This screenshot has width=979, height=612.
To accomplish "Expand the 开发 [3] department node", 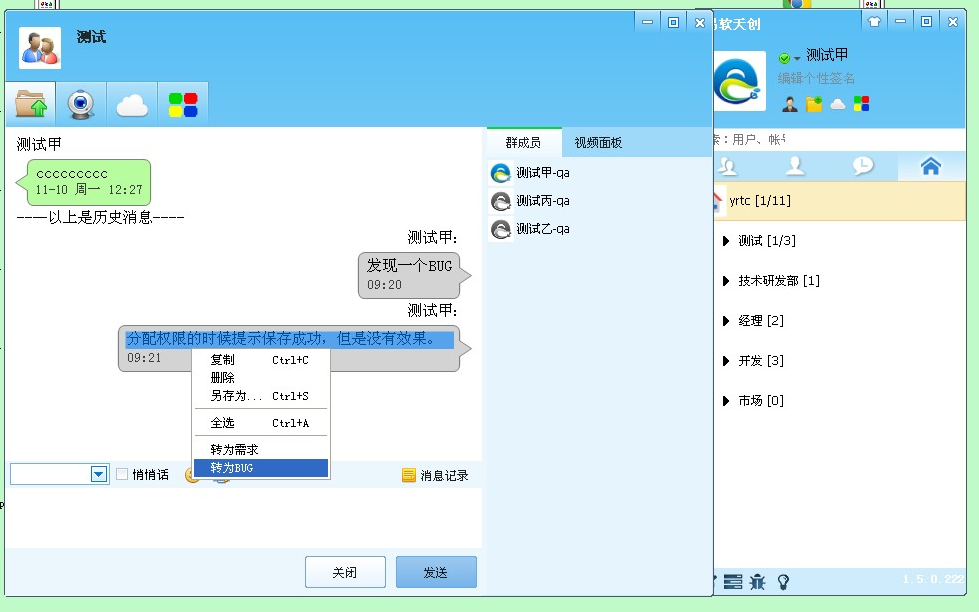I will (726, 361).
